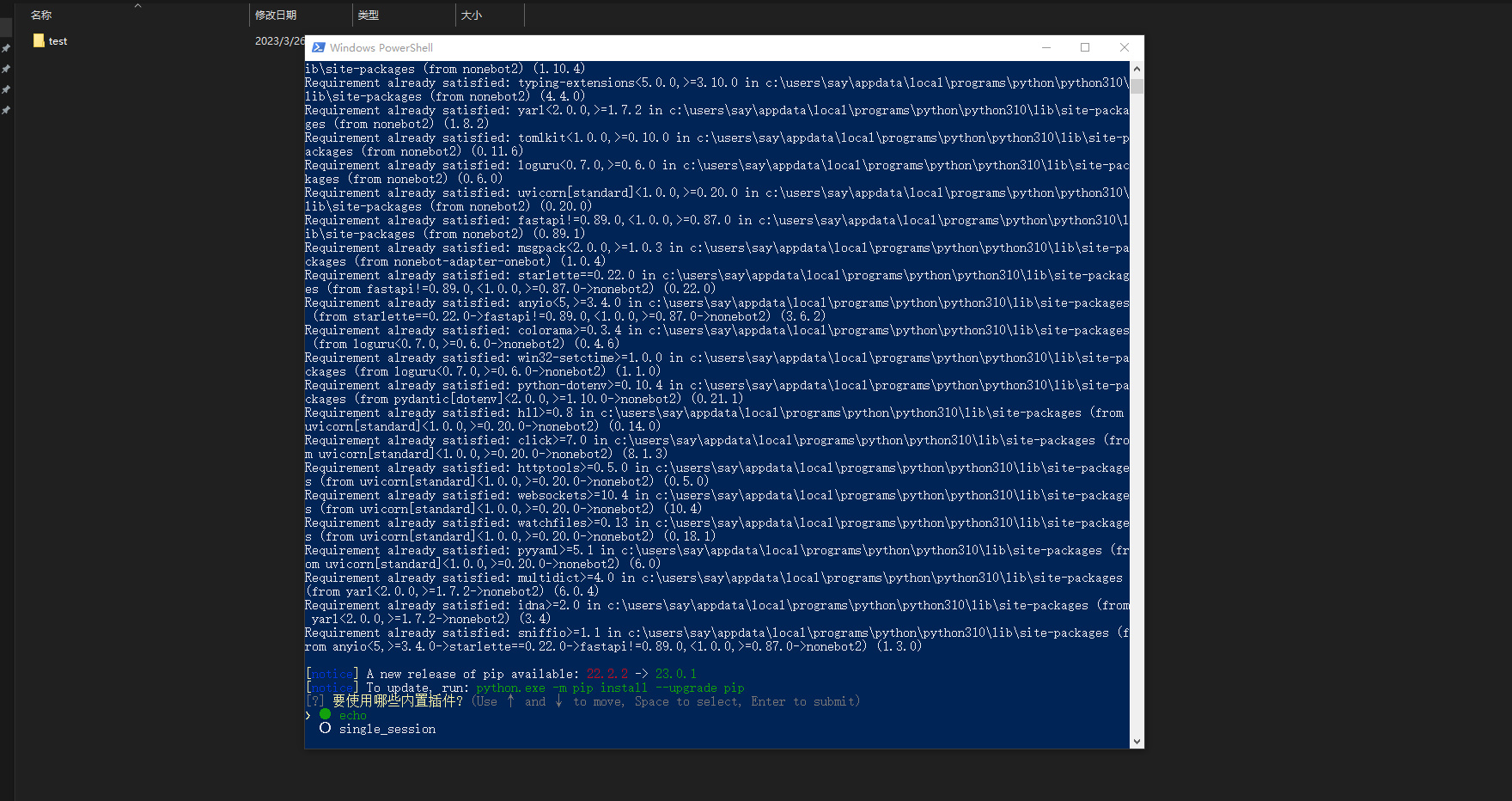
Task: Click the '>' selection cursor beside echo
Action: pyautogui.click(x=308, y=715)
